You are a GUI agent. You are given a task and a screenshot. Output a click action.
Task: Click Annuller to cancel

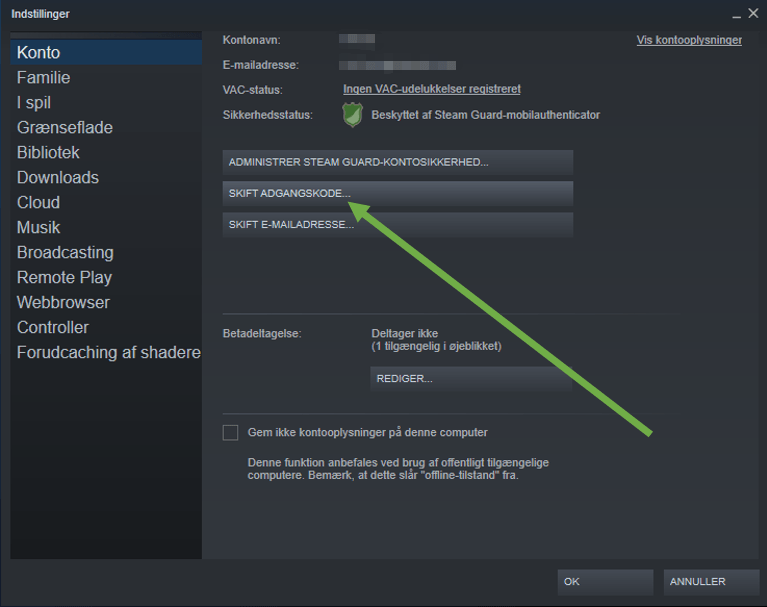711,582
